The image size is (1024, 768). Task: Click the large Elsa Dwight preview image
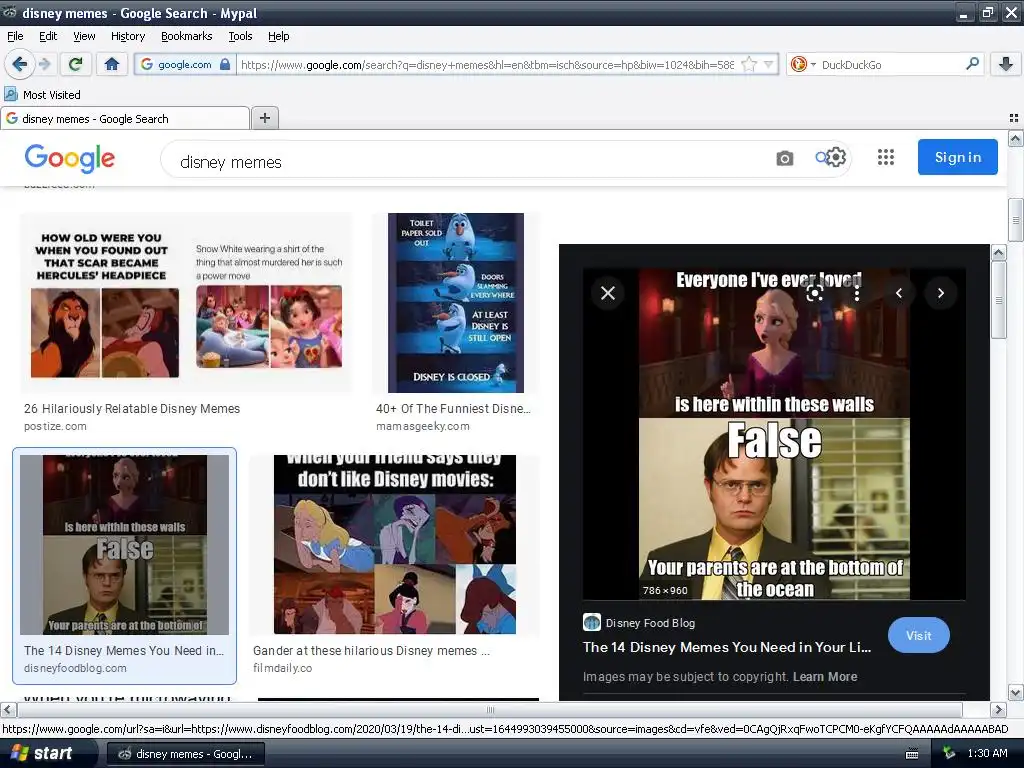click(774, 434)
